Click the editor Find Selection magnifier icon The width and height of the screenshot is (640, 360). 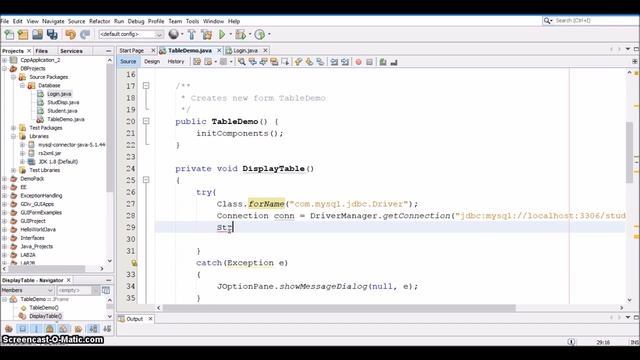(242, 62)
